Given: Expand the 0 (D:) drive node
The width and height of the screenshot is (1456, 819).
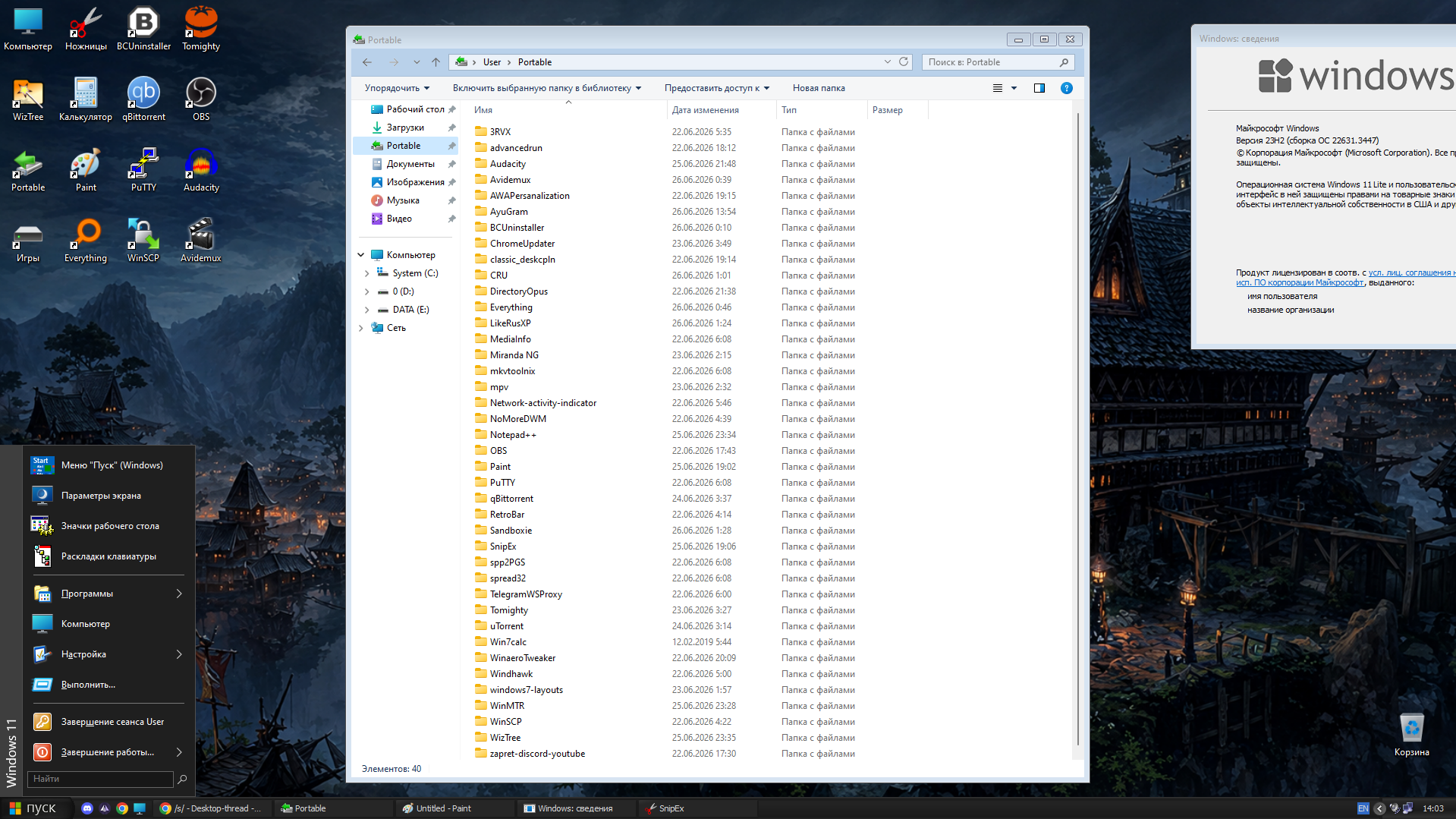Looking at the screenshot, I should click(367, 291).
